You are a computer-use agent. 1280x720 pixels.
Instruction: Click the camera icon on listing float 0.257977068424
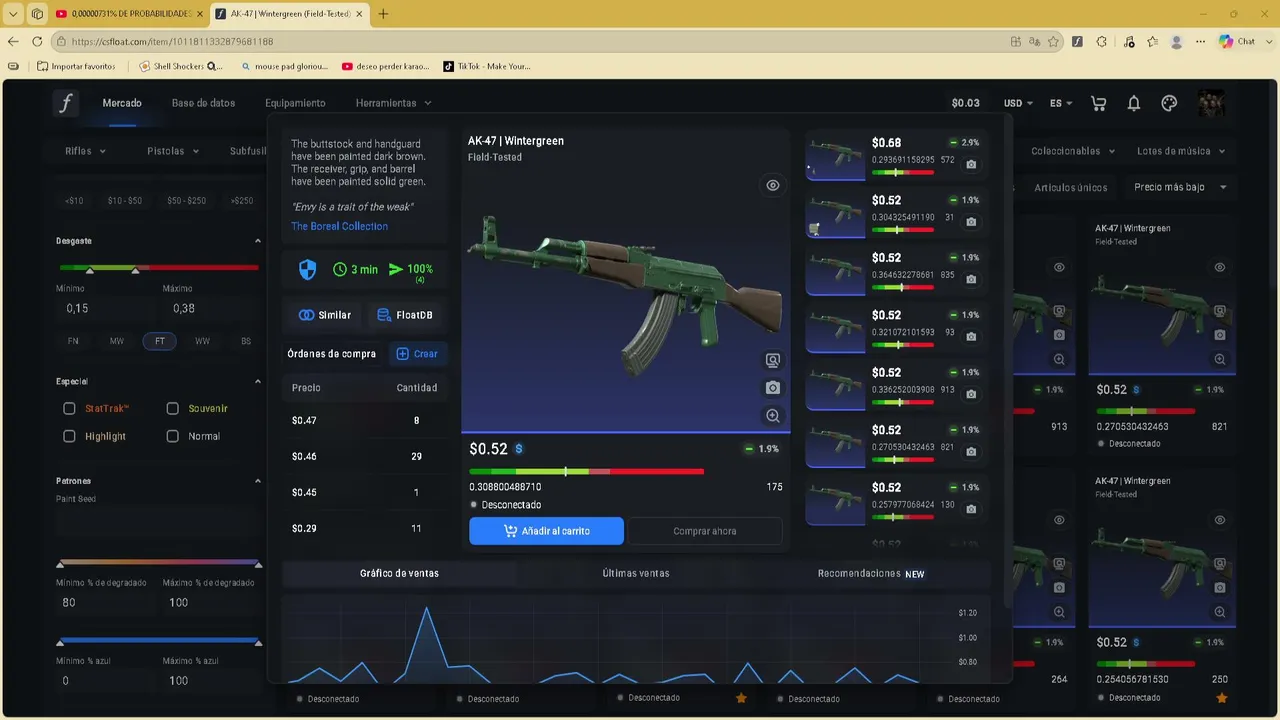(x=971, y=510)
